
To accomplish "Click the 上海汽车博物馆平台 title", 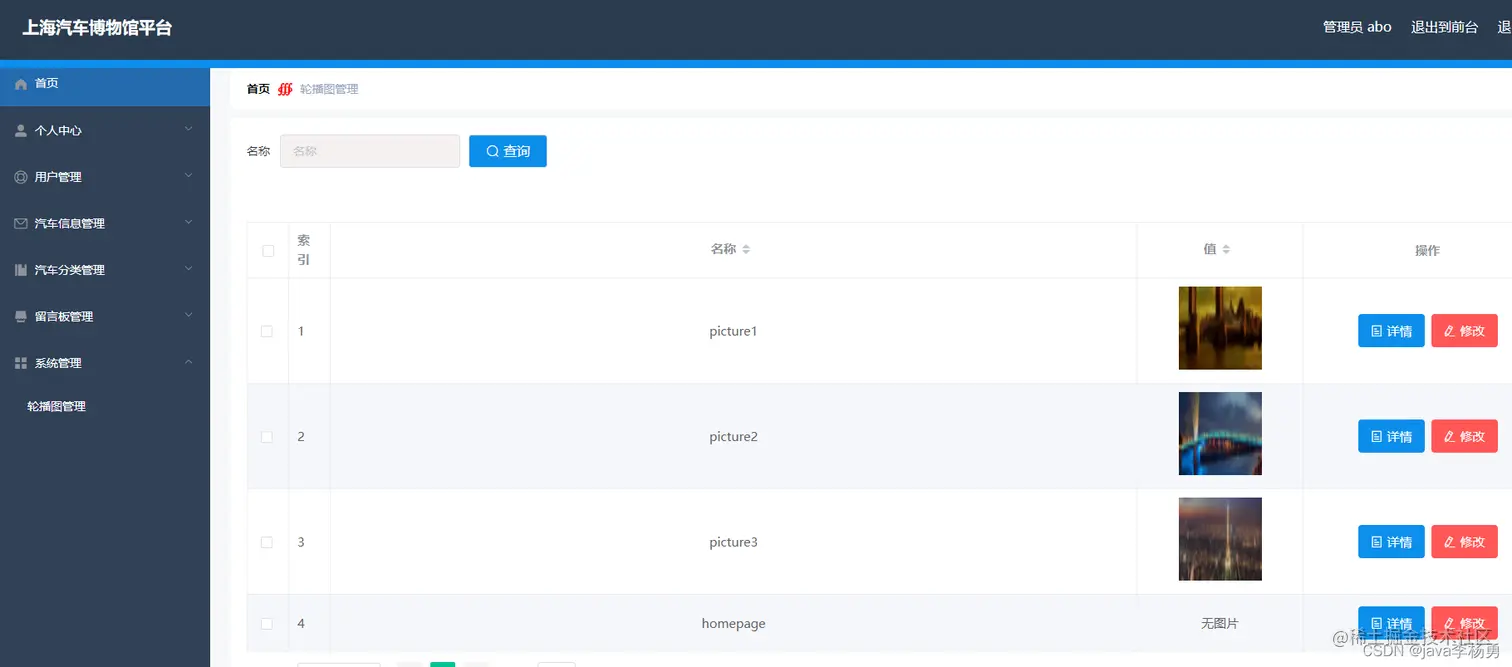I will click(97, 28).
